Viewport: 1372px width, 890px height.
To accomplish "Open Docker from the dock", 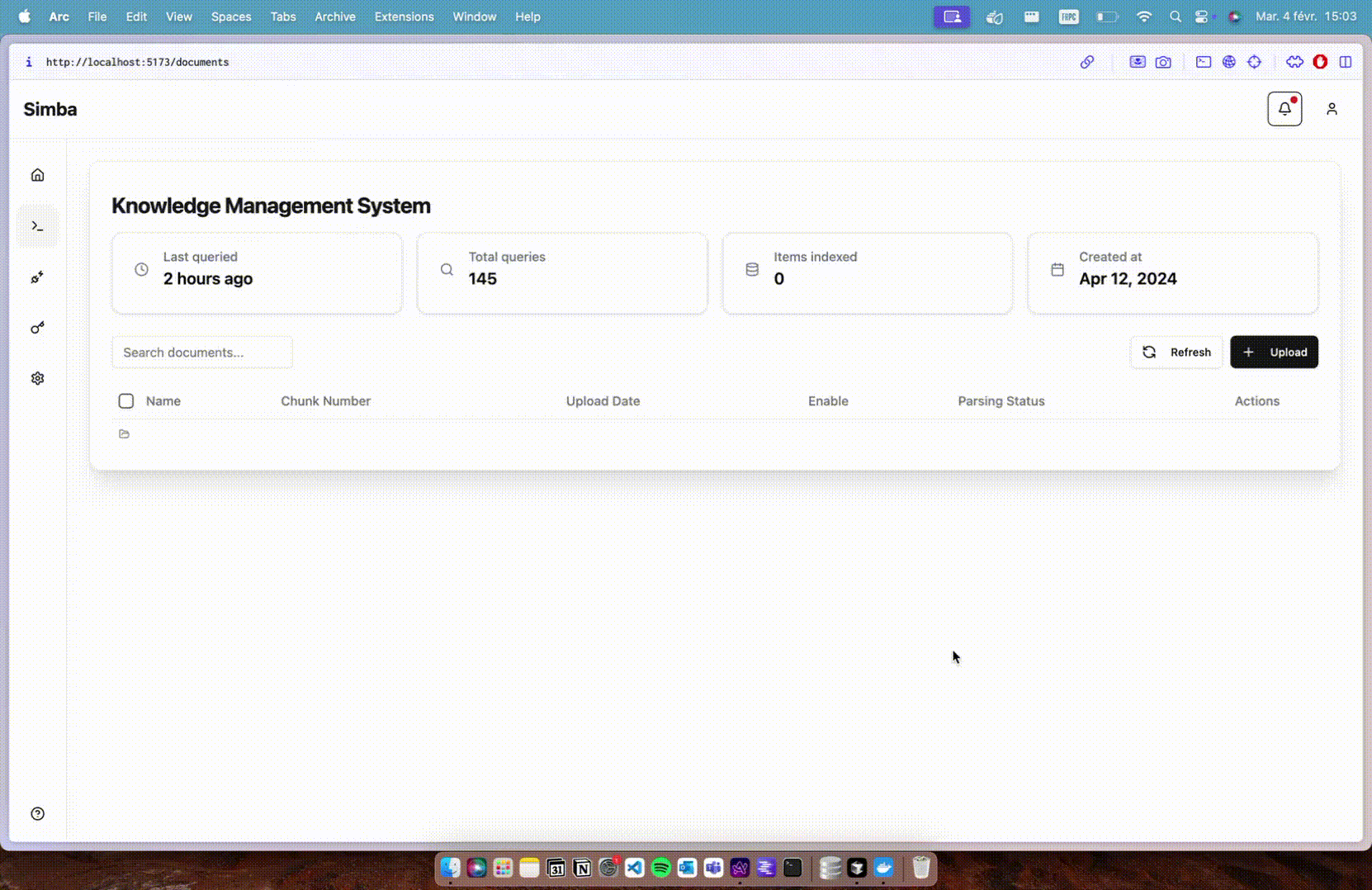I will 883,868.
